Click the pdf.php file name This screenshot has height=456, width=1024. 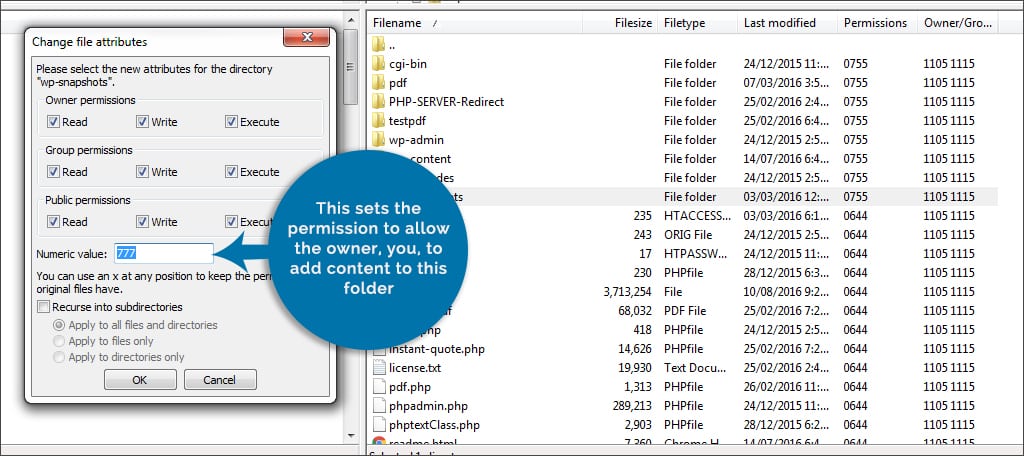click(x=410, y=387)
